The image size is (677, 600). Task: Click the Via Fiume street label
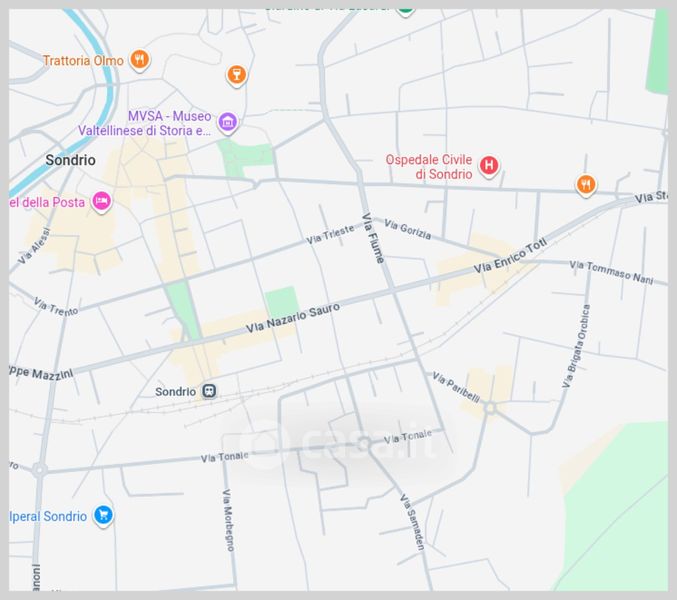[373, 239]
